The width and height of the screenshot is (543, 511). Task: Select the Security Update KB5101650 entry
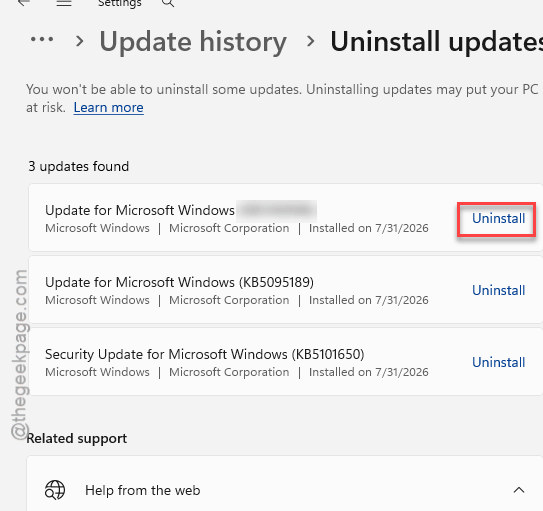click(x=286, y=362)
